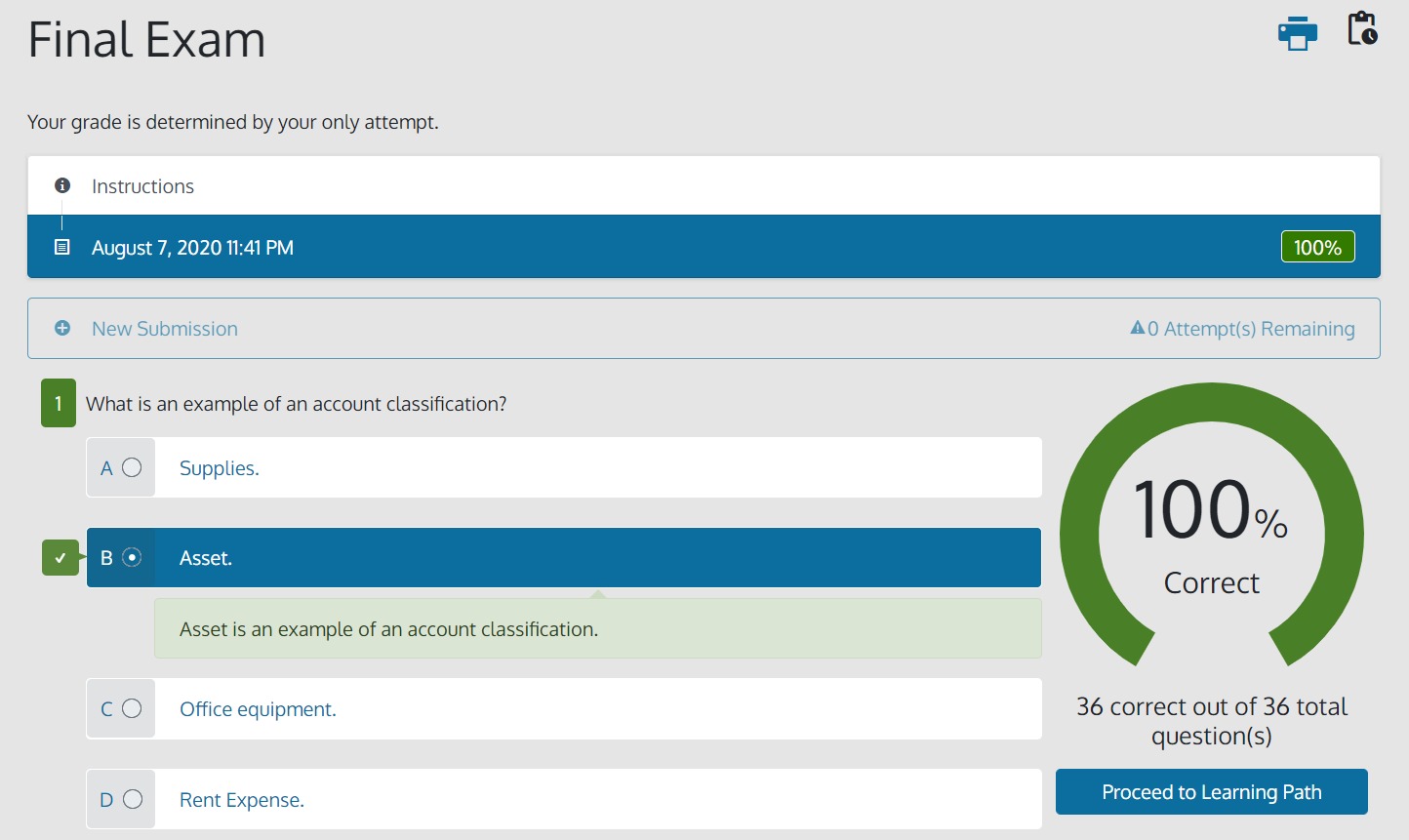
Task: Click the Proceed to Learning Path button
Action: pos(1212,792)
